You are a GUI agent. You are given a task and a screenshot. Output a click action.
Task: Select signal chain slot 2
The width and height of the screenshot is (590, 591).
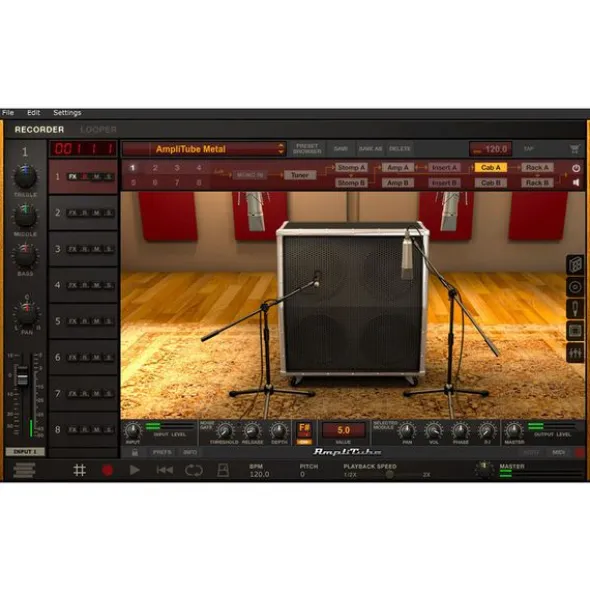coord(155,168)
